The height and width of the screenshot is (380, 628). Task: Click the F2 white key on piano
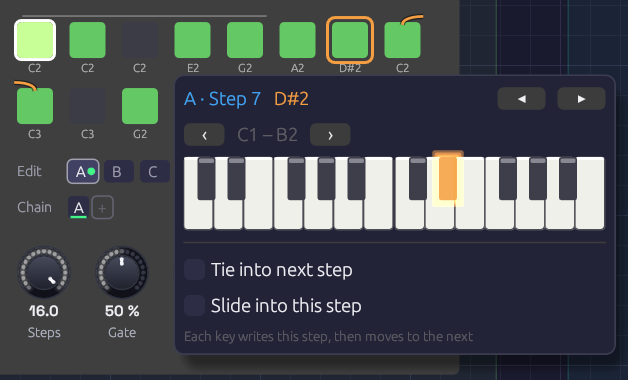coord(500,215)
